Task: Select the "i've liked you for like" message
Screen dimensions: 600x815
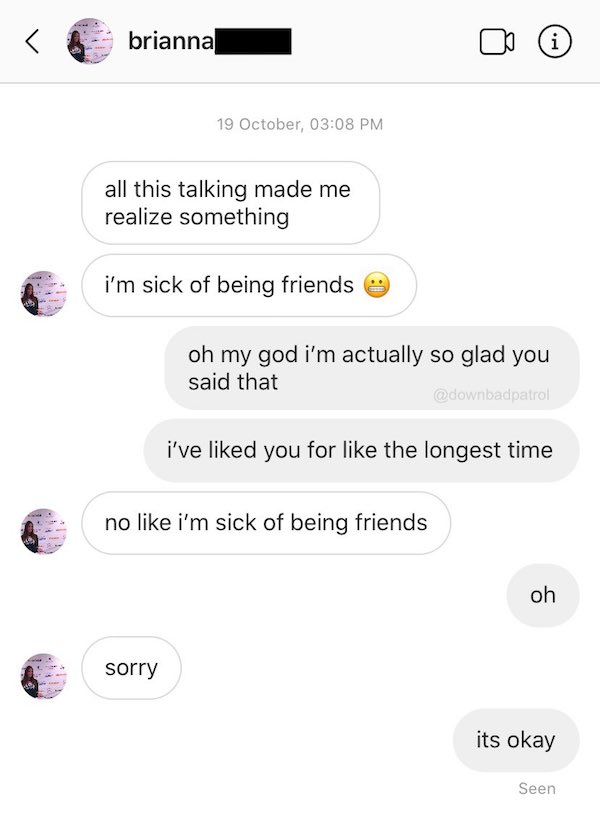Action: click(360, 450)
